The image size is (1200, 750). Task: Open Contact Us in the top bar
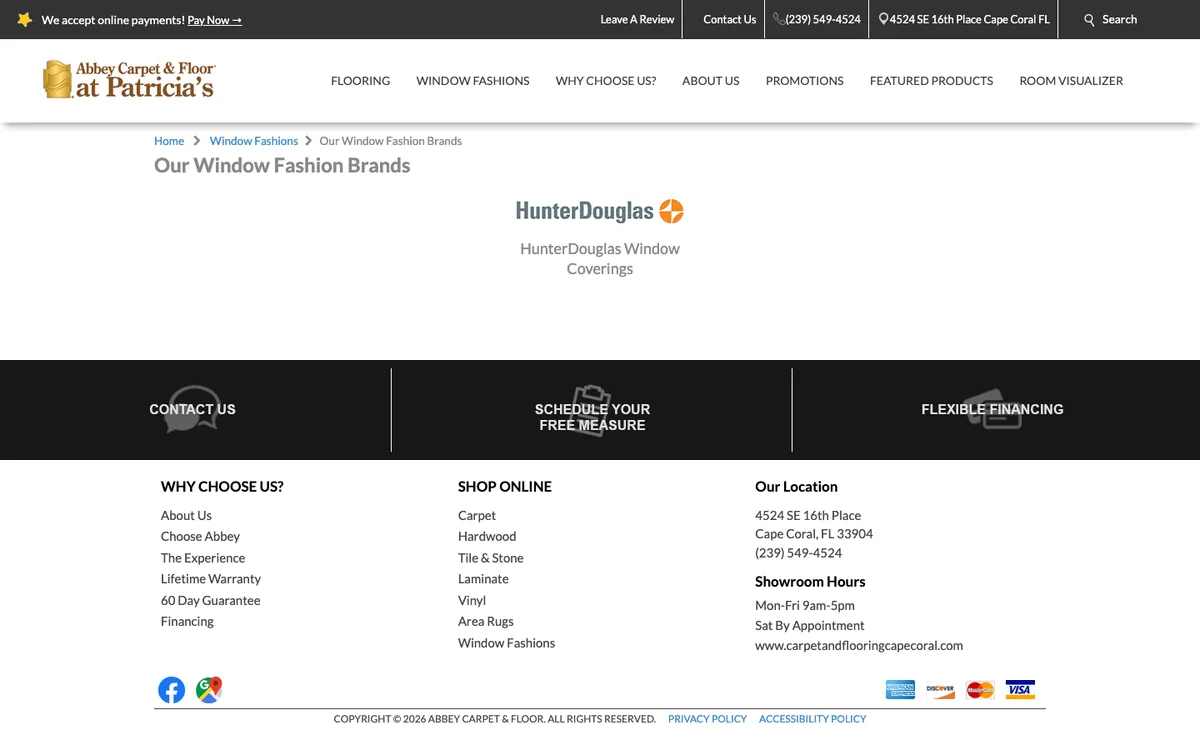click(730, 19)
